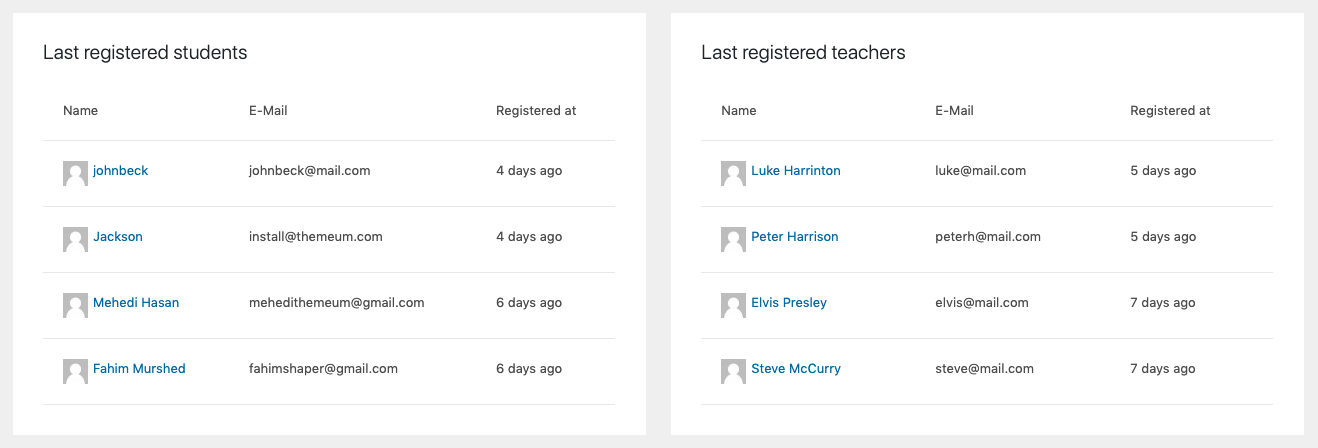This screenshot has width=1318, height=448.
Task: Click Fahim Murshed's avatar icon
Action: 75,372
